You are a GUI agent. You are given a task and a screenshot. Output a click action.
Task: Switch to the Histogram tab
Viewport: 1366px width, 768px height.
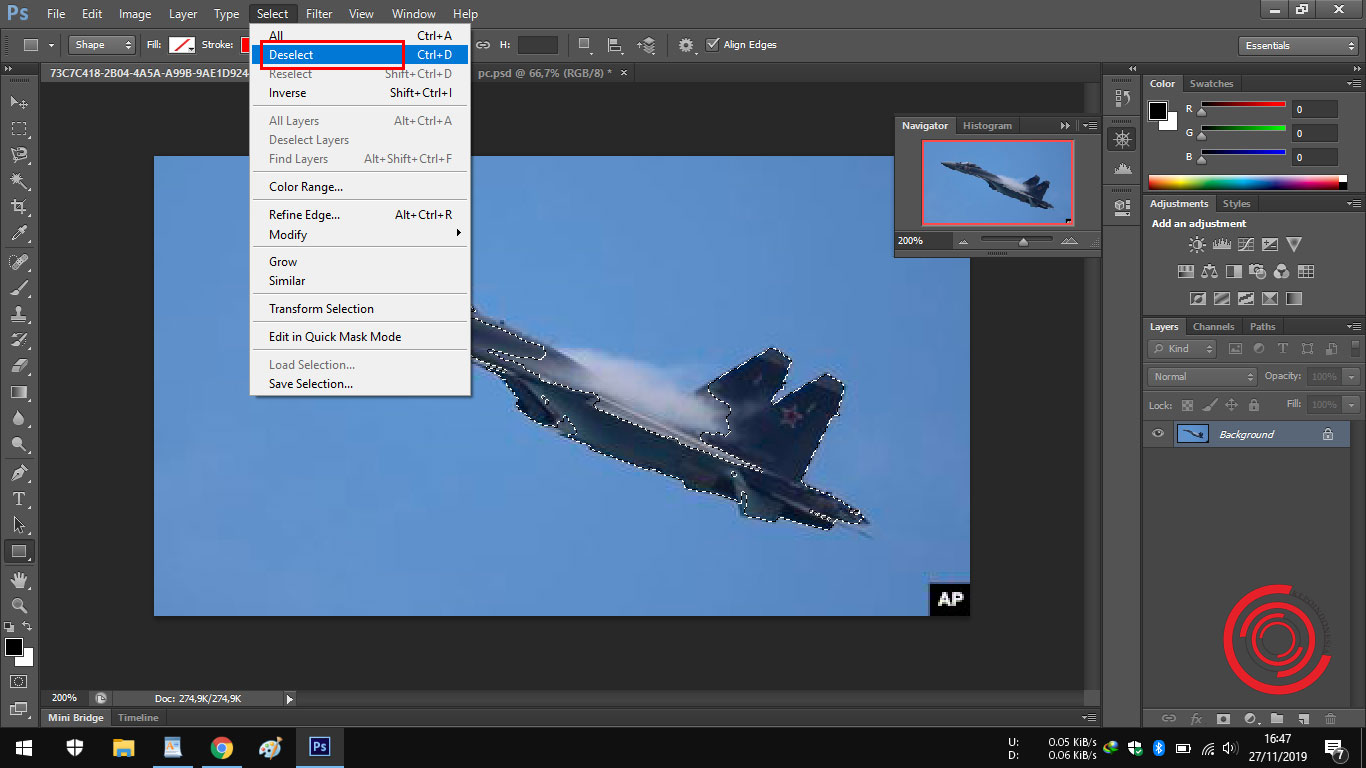coord(987,126)
